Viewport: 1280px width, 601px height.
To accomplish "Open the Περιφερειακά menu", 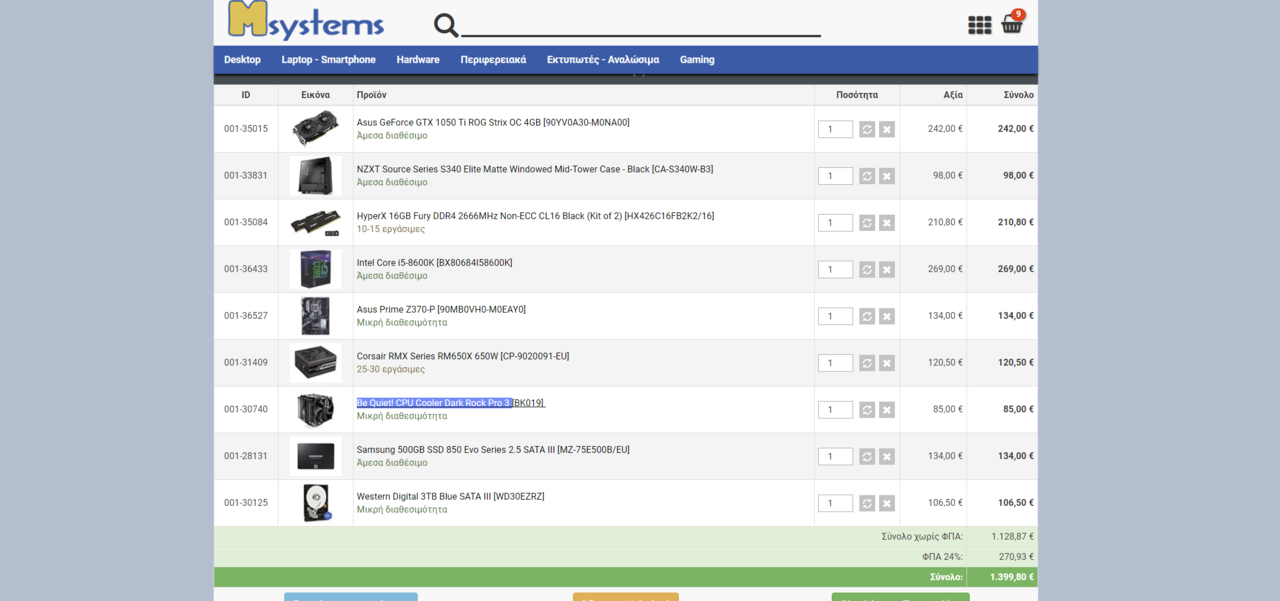I will point(493,60).
